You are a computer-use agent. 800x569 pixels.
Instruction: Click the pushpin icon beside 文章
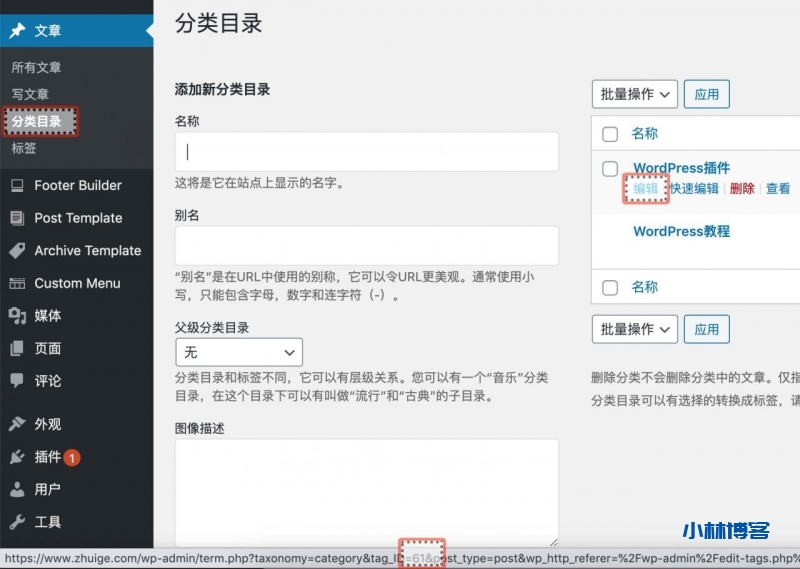coord(17,31)
